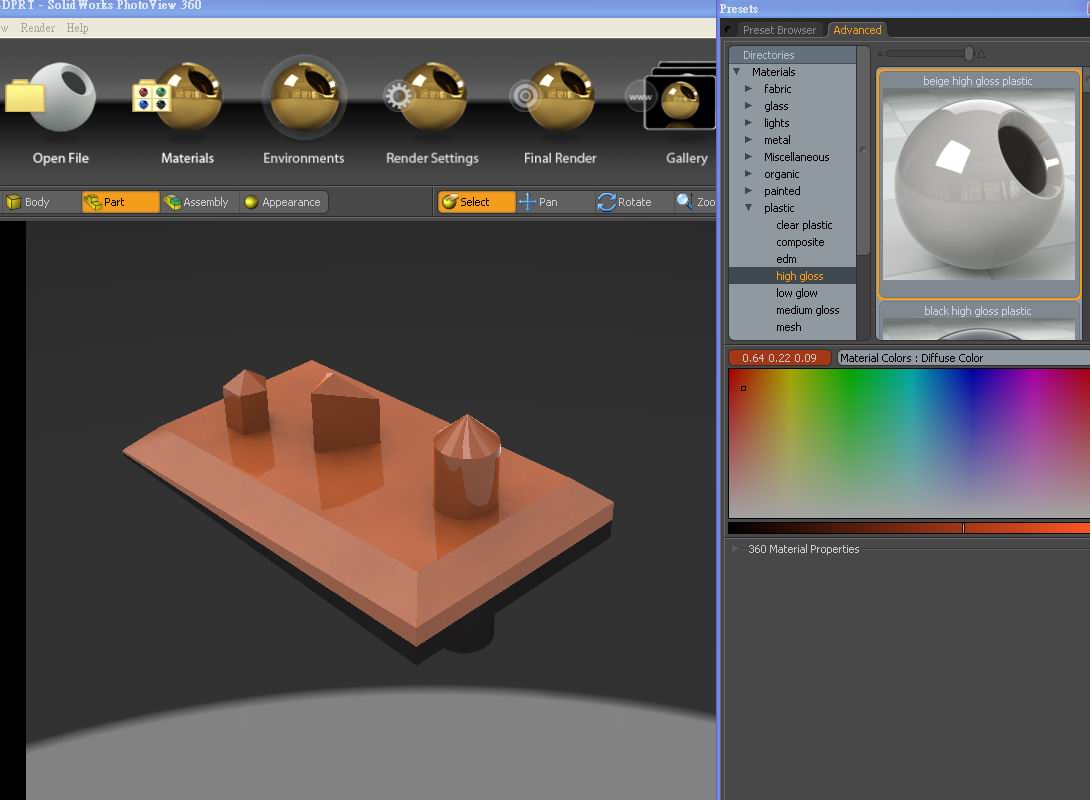Screen dimensions: 1090x800
Task: Collapse the plastic folder arrow
Action: coord(749,208)
